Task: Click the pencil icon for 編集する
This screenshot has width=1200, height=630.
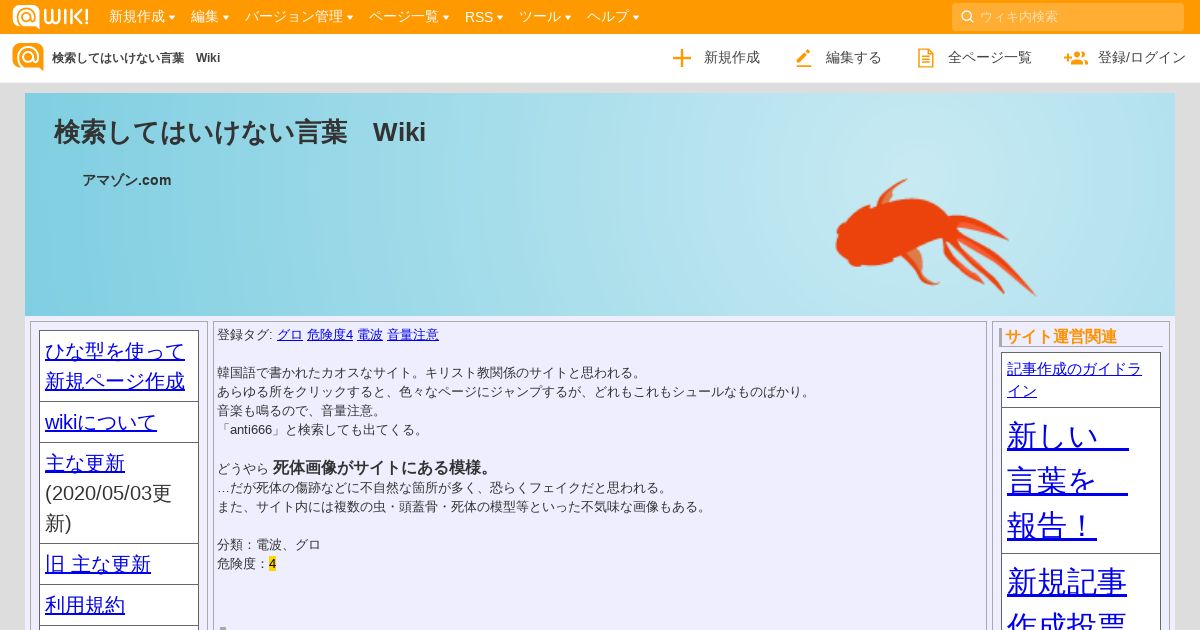Action: (804, 58)
